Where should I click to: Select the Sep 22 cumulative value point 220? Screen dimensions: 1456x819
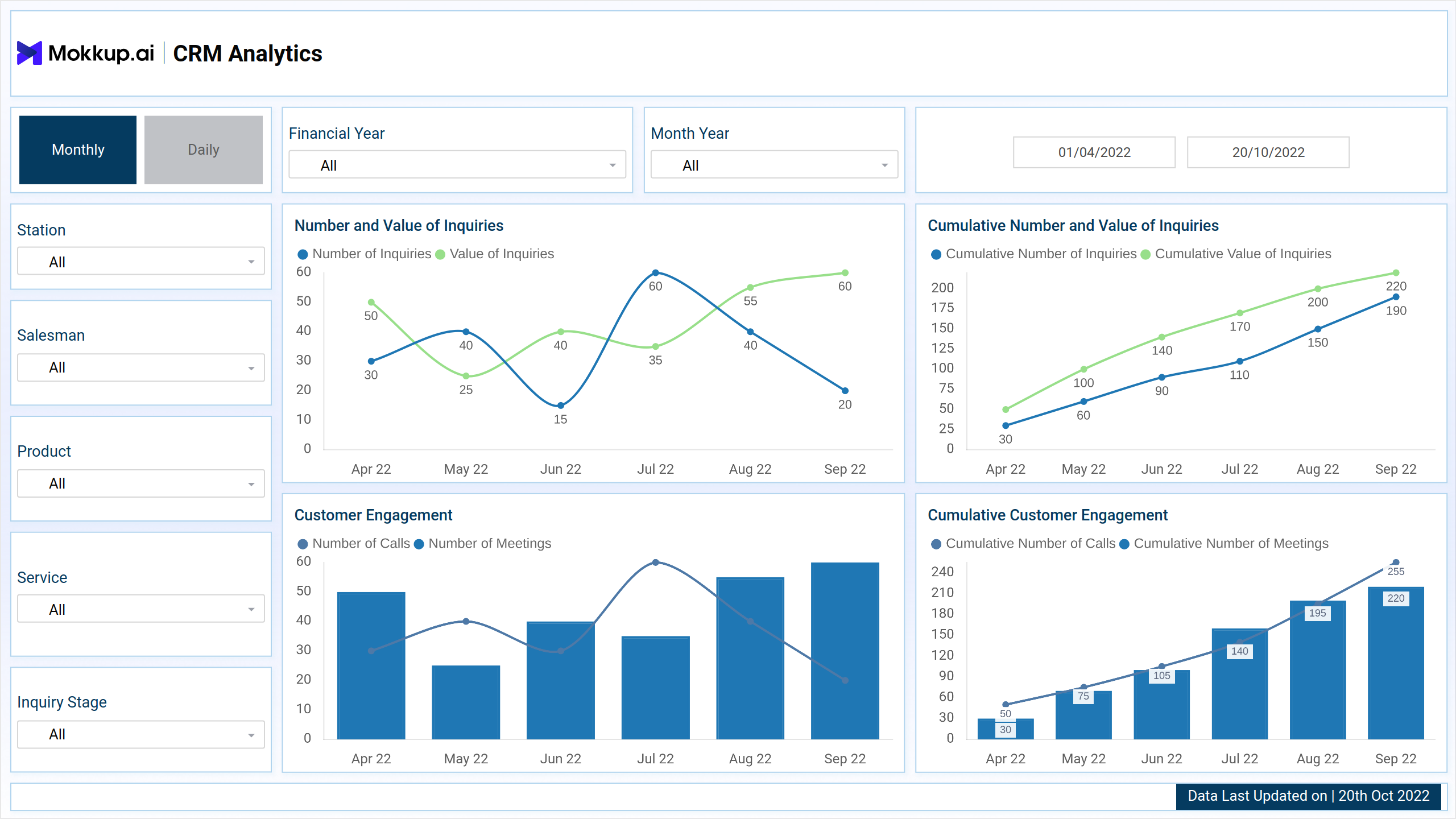pyautogui.click(x=1396, y=273)
